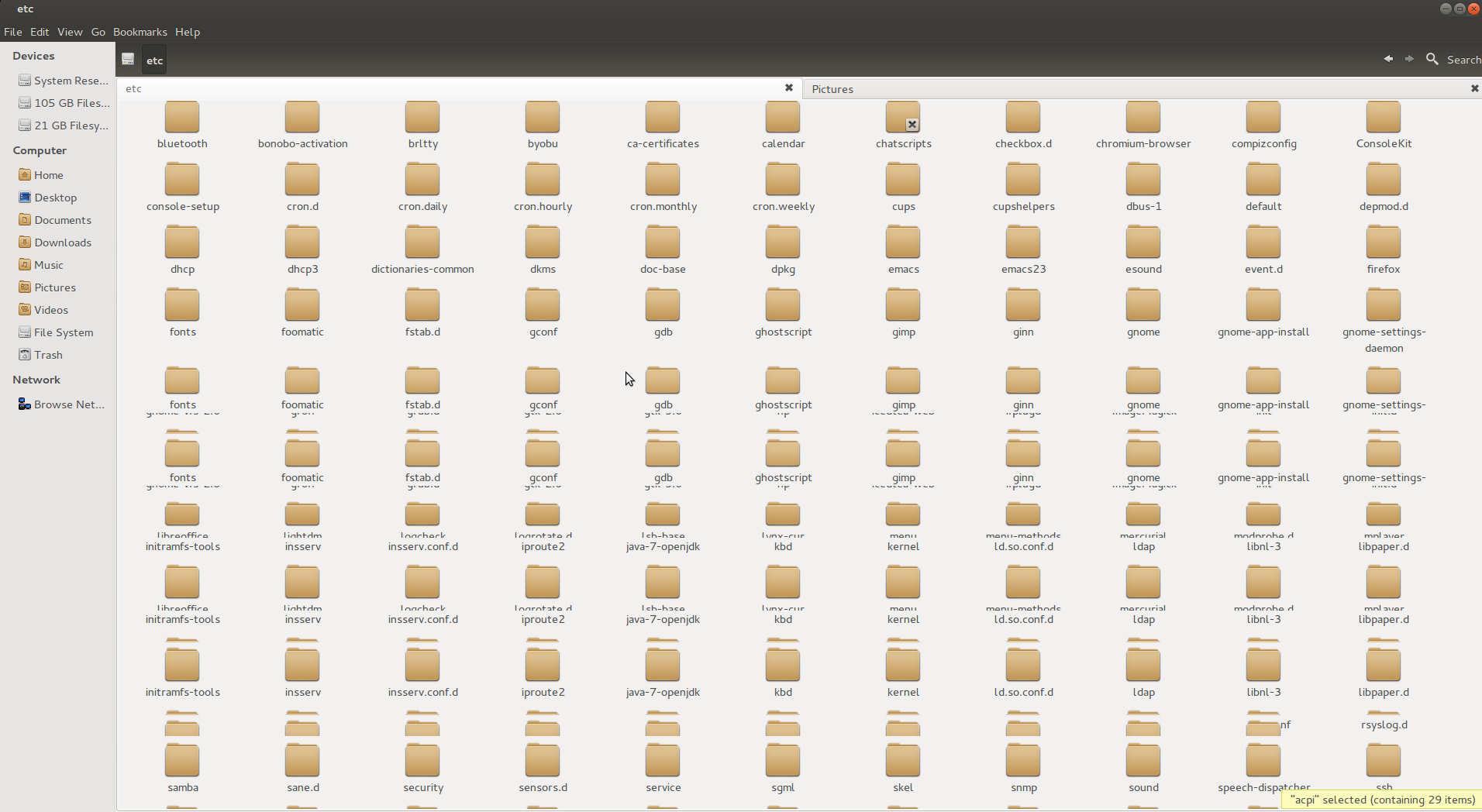The image size is (1482, 812).
Task: Open the View menu
Action: pyautogui.click(x=70, y=32)
